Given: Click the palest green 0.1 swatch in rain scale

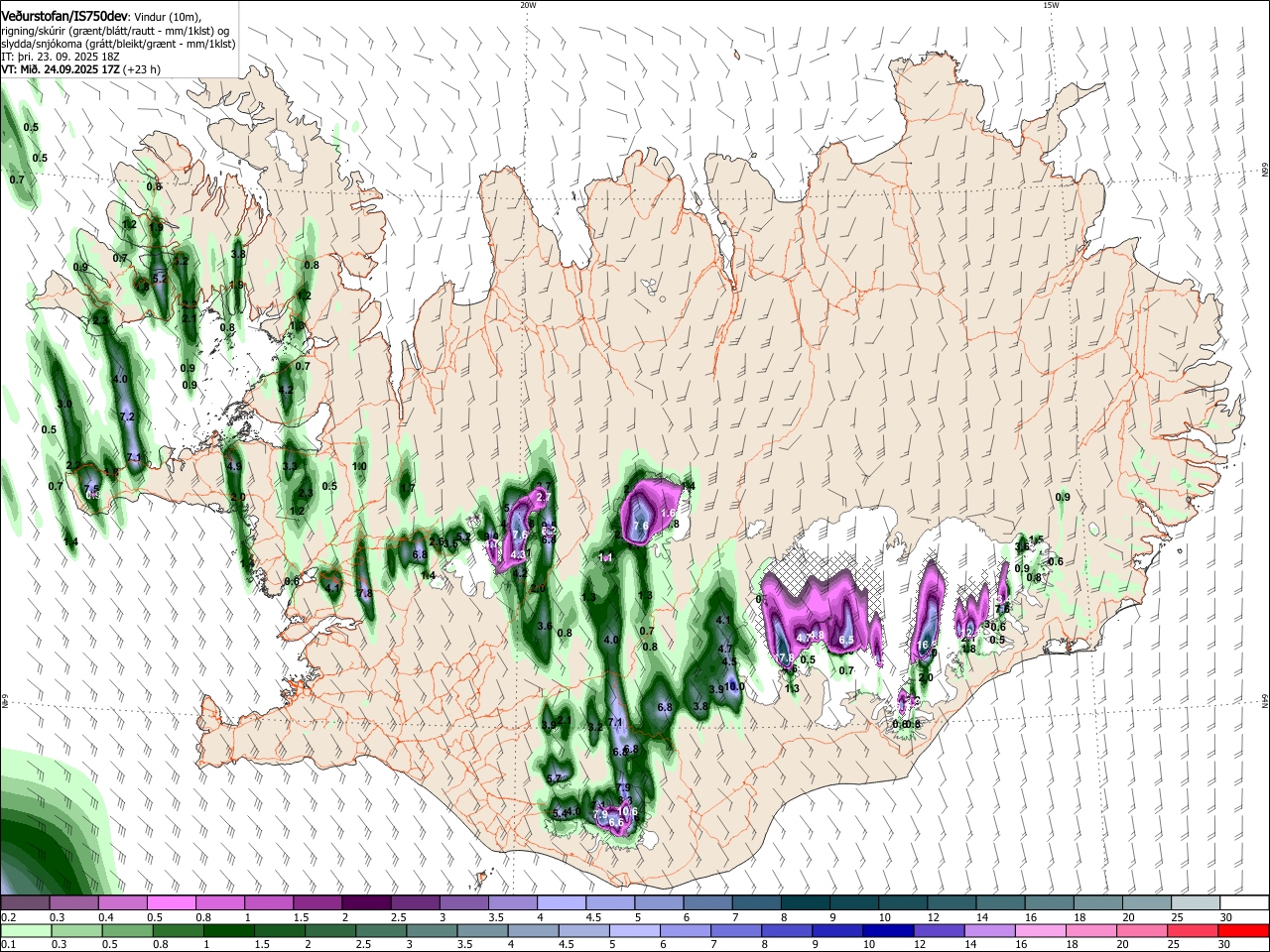Looking at the screenshot, I should pyautogui.click(x=26, y=931).
